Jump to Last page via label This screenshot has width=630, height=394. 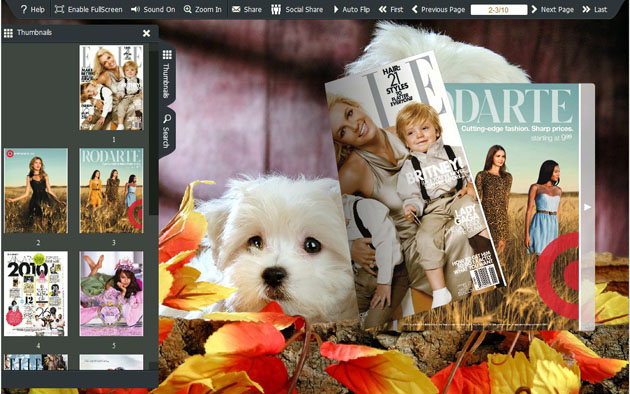point(601,9)
